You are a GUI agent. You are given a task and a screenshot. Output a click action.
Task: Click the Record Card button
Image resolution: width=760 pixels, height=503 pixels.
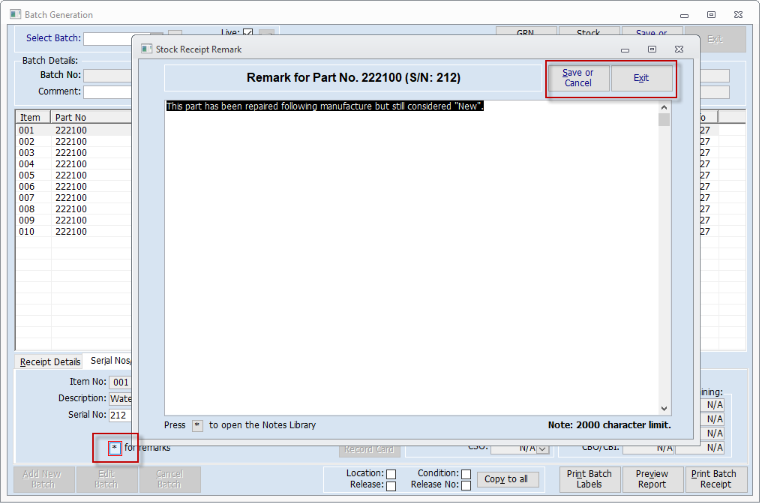(369, 450)
